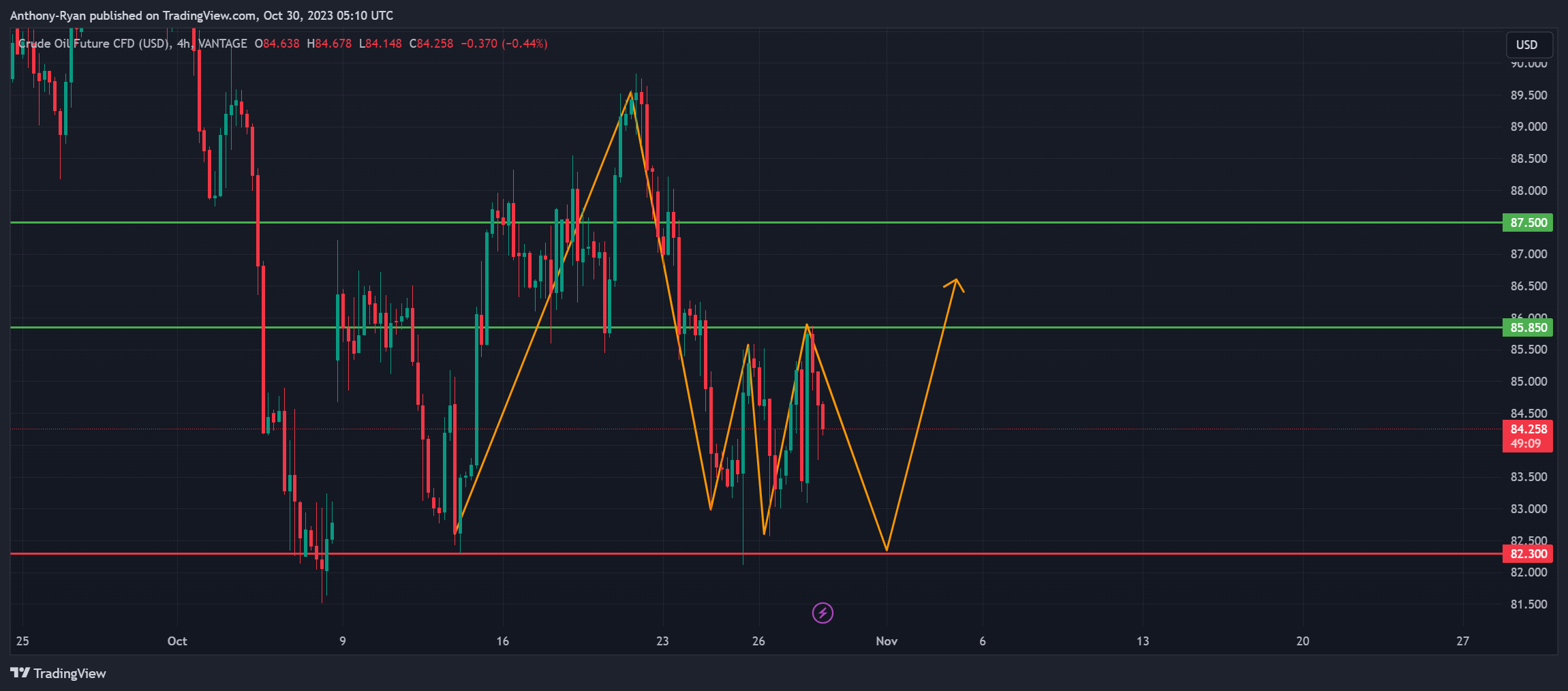Click the 6 date label on time axis

[983, 641]
